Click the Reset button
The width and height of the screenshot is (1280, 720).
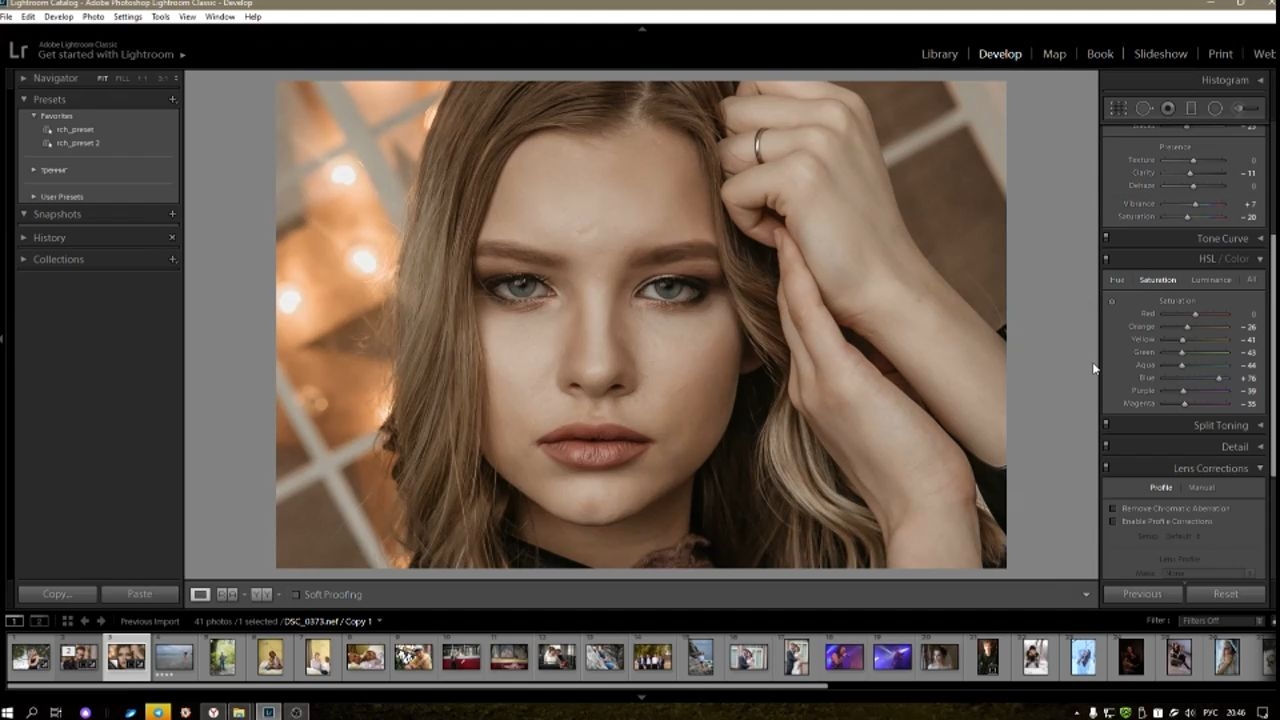pos(1225,594)
